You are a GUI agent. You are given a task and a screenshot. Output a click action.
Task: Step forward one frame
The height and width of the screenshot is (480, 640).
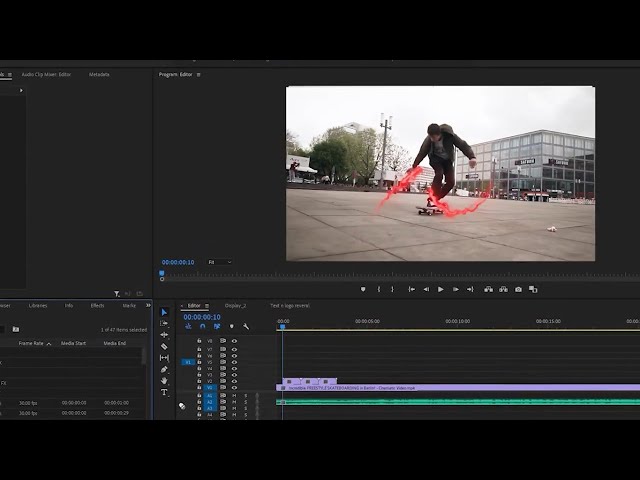(x=456, y=289)
